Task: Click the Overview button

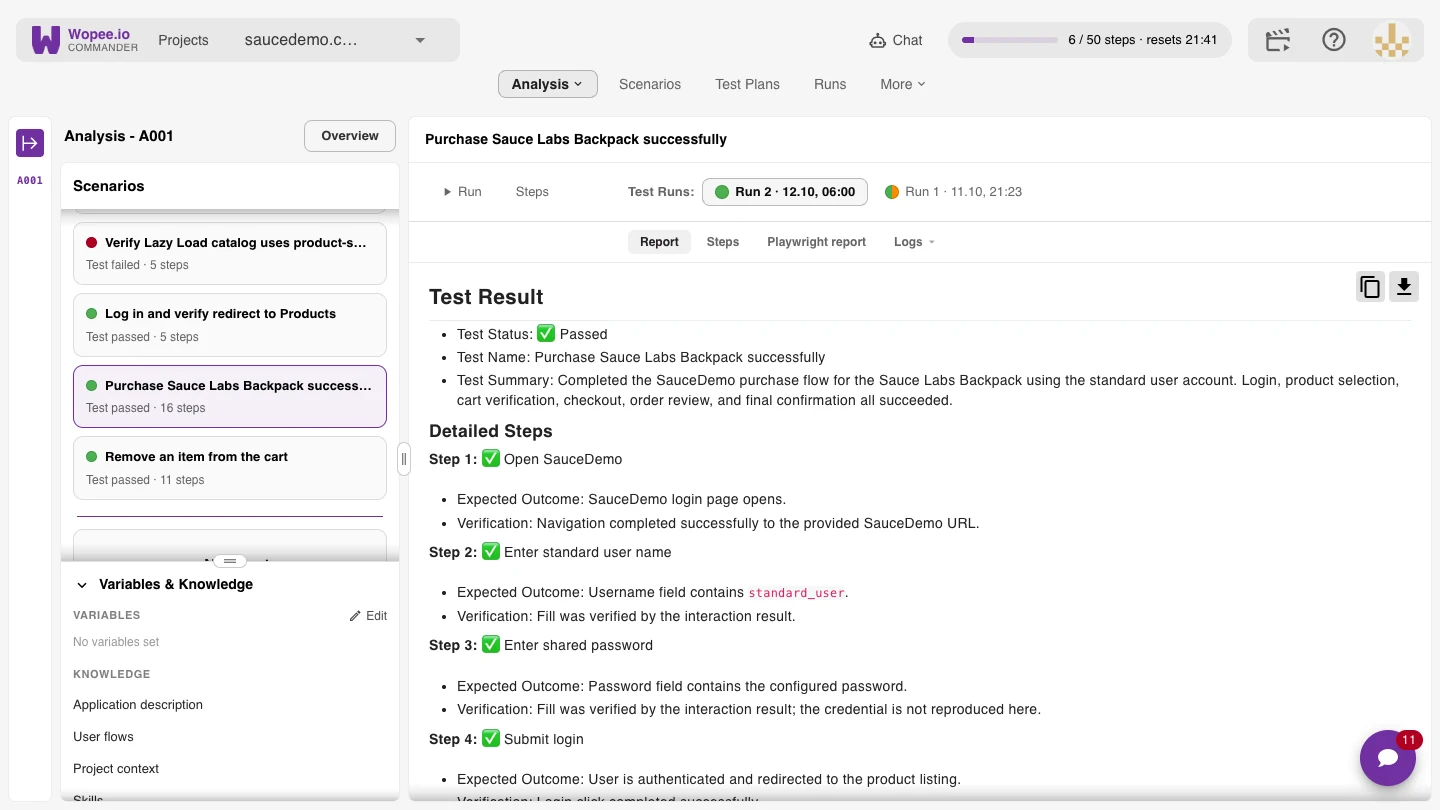Action: (350, 136)
